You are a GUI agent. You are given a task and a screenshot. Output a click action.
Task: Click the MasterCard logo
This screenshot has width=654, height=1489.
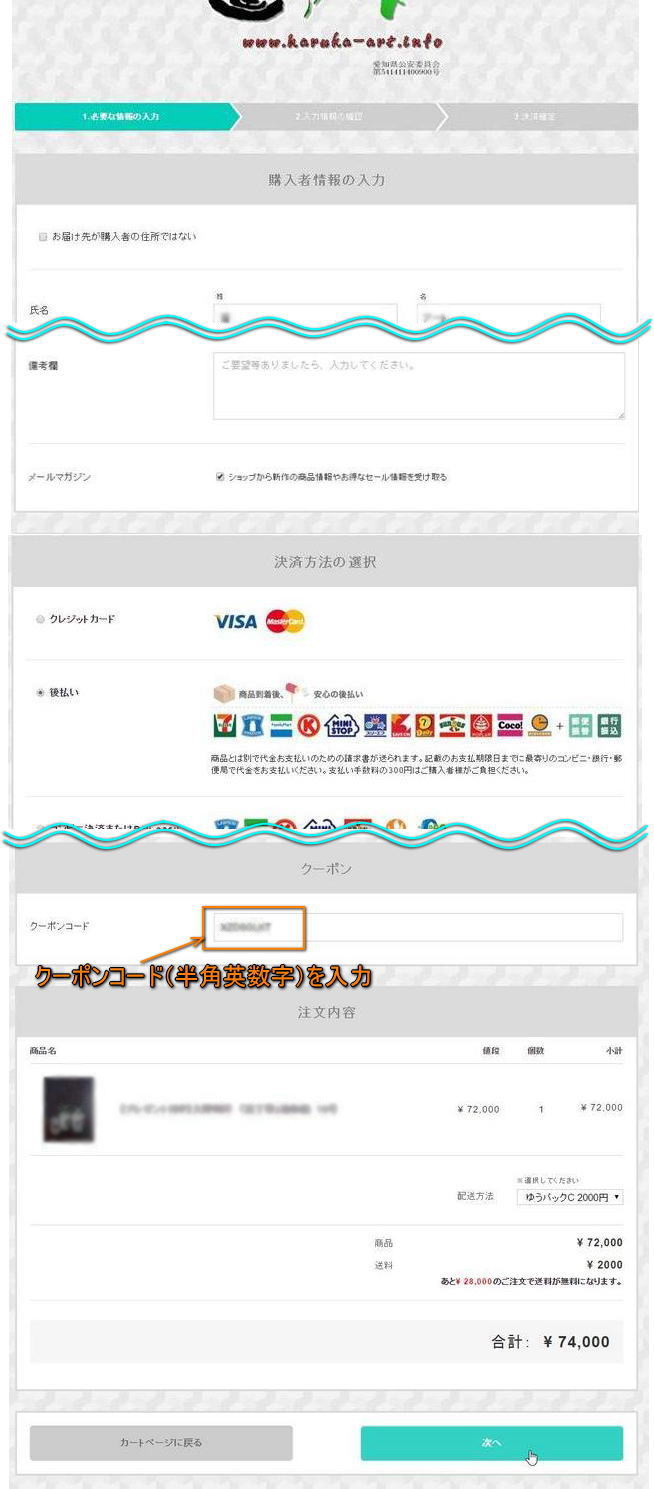285,621
